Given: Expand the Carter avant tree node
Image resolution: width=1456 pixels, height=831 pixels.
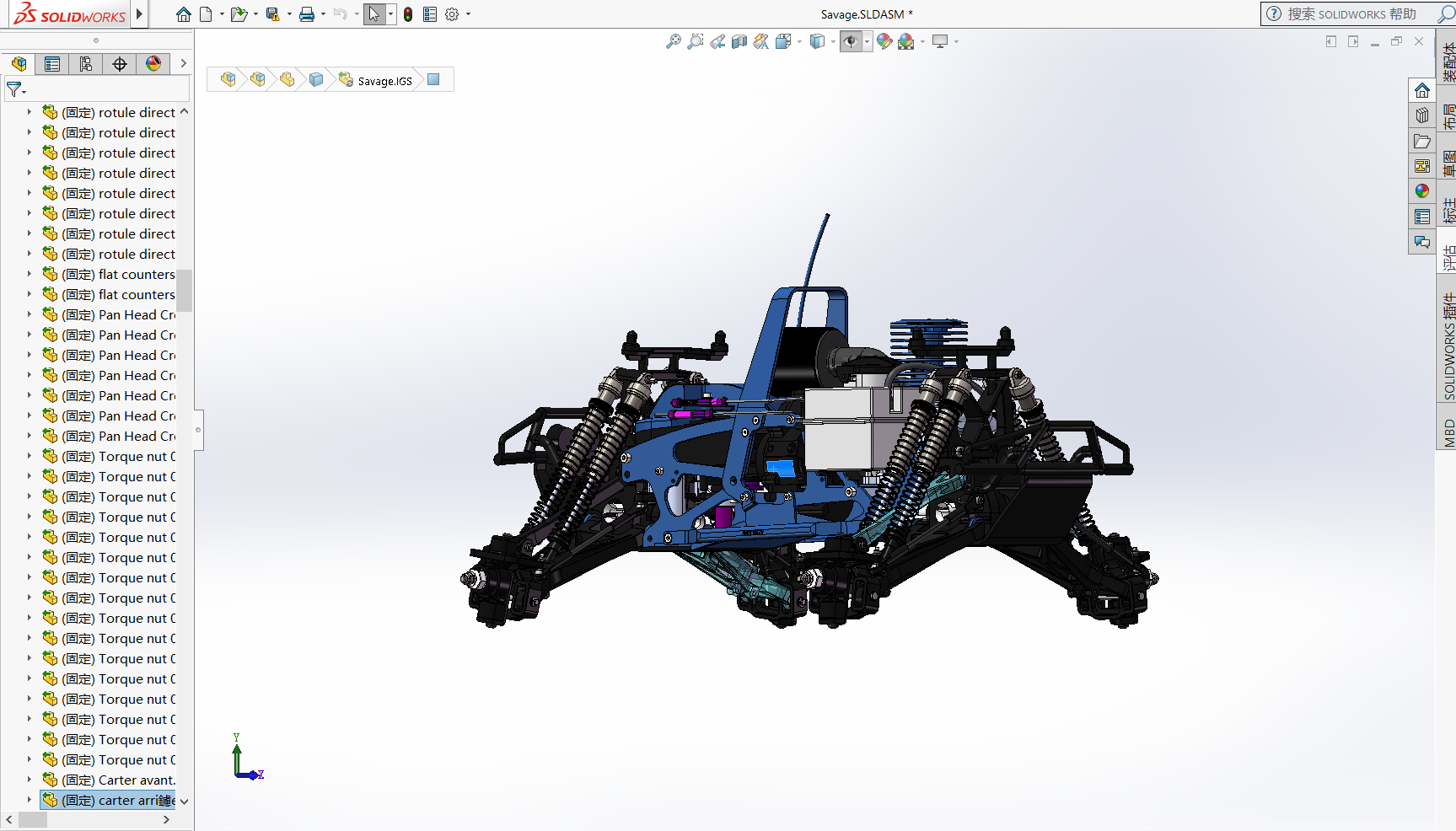Looking at the screenshot, I should pyautogui.click(x=29, y=780).
